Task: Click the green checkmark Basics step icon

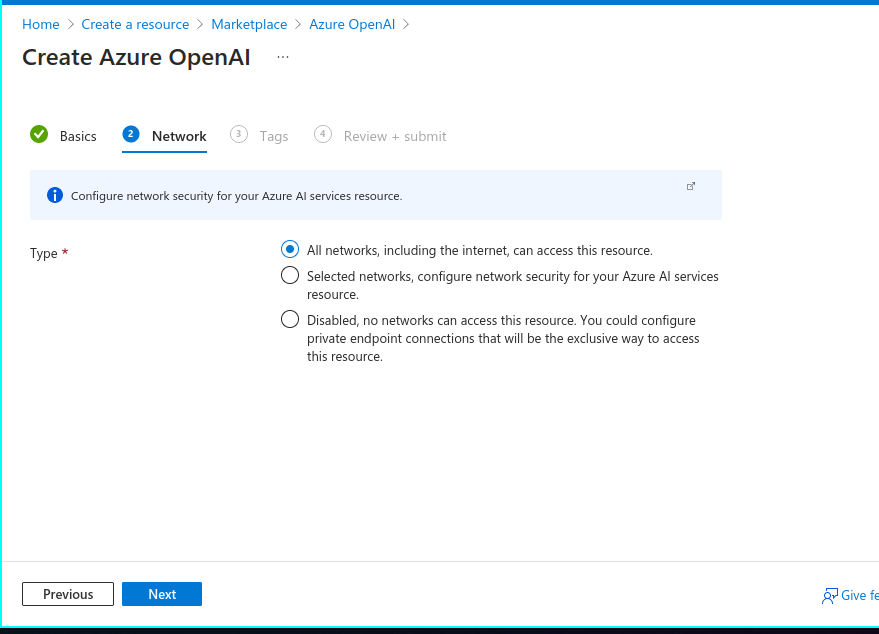Action: (39, 135)
